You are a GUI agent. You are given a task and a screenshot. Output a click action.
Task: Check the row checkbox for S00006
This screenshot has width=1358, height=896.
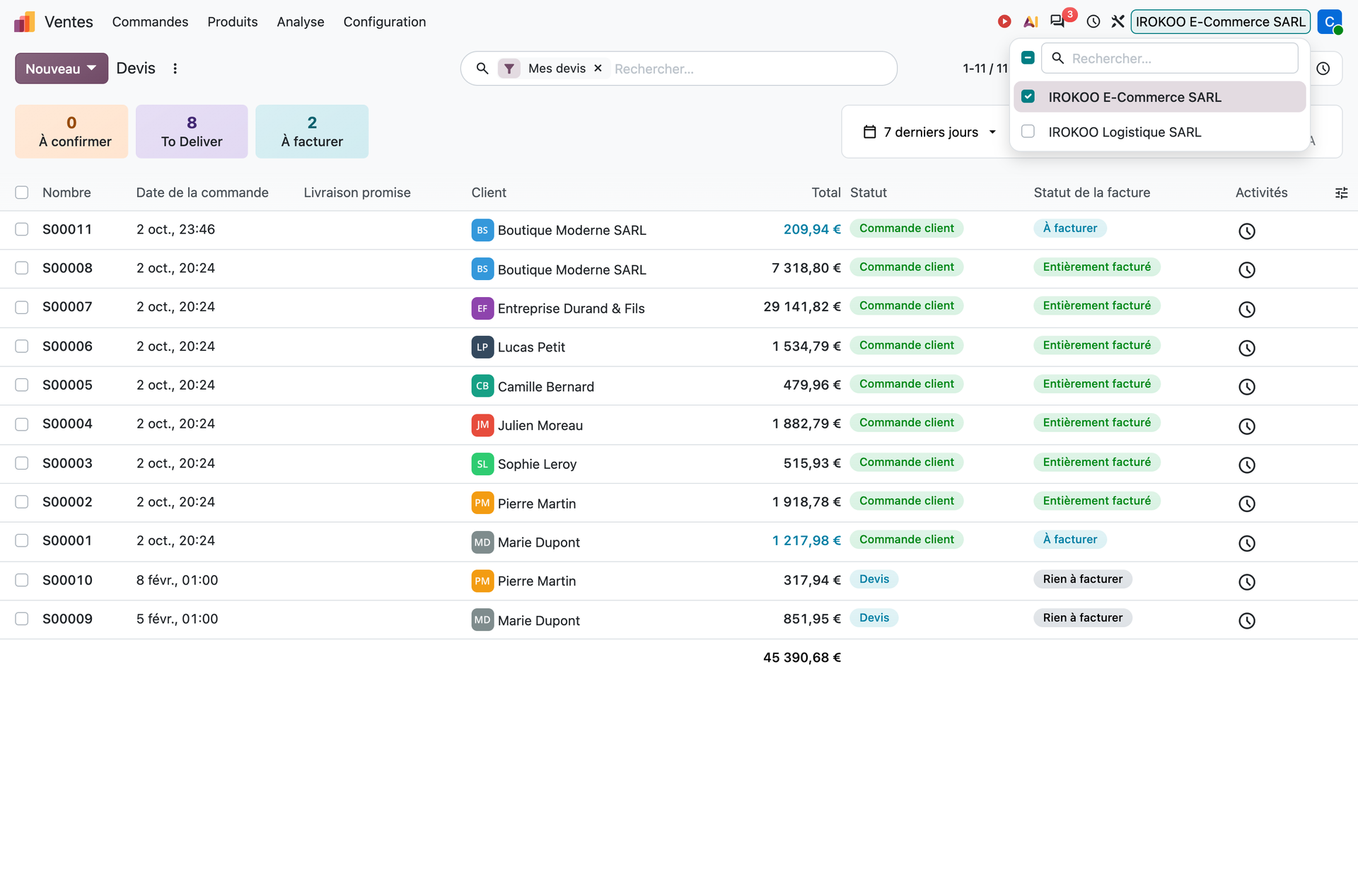22,346
